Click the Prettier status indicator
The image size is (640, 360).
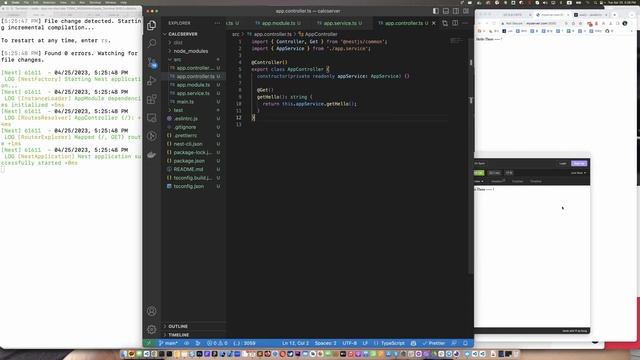click(x=434, y=343)
